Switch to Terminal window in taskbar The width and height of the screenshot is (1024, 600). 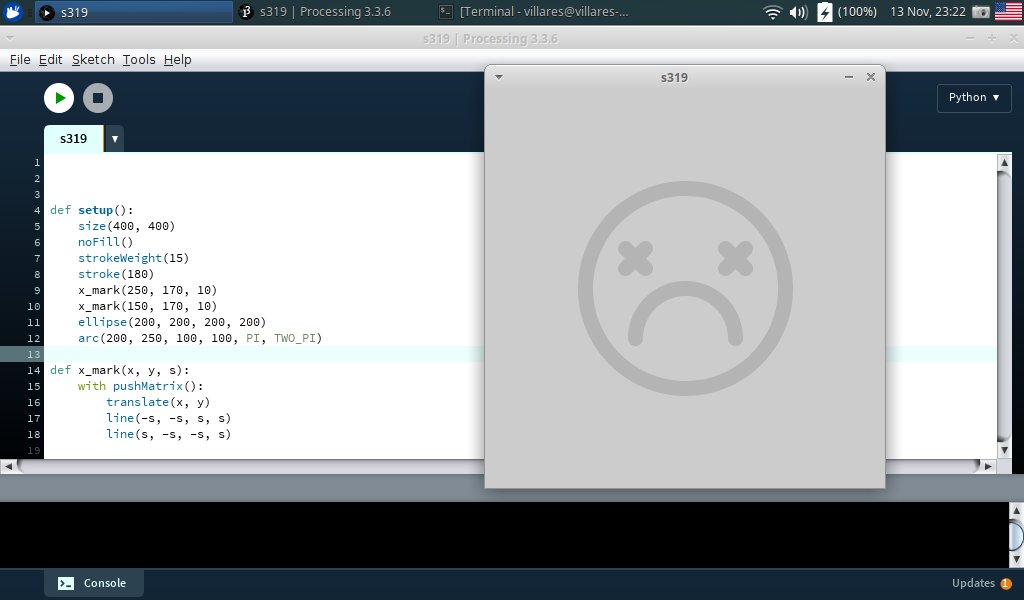coord(535,12)
